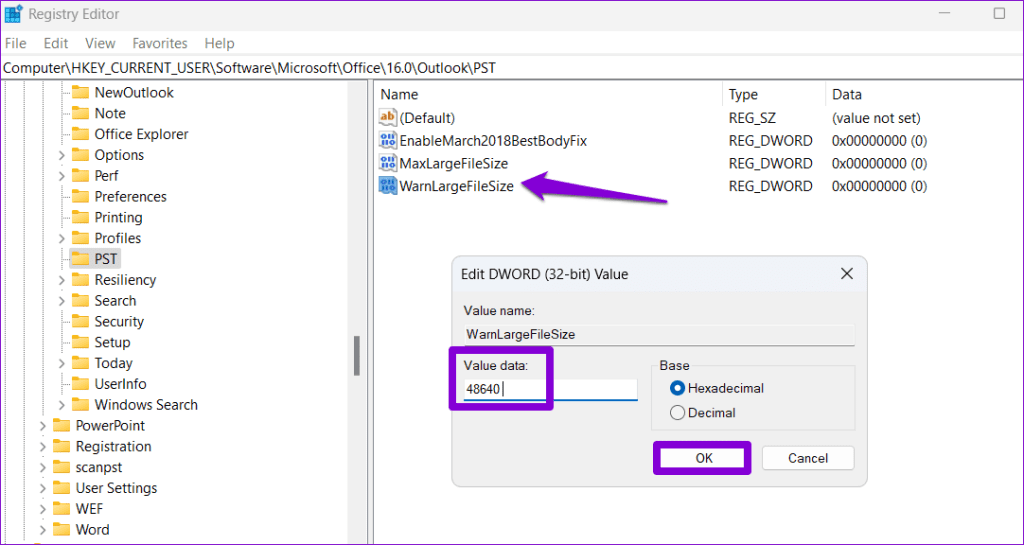The height and width of the screenshot is (545, 1024).
Task: Click the Profiles folder icon
Action: tap(80, 238)
